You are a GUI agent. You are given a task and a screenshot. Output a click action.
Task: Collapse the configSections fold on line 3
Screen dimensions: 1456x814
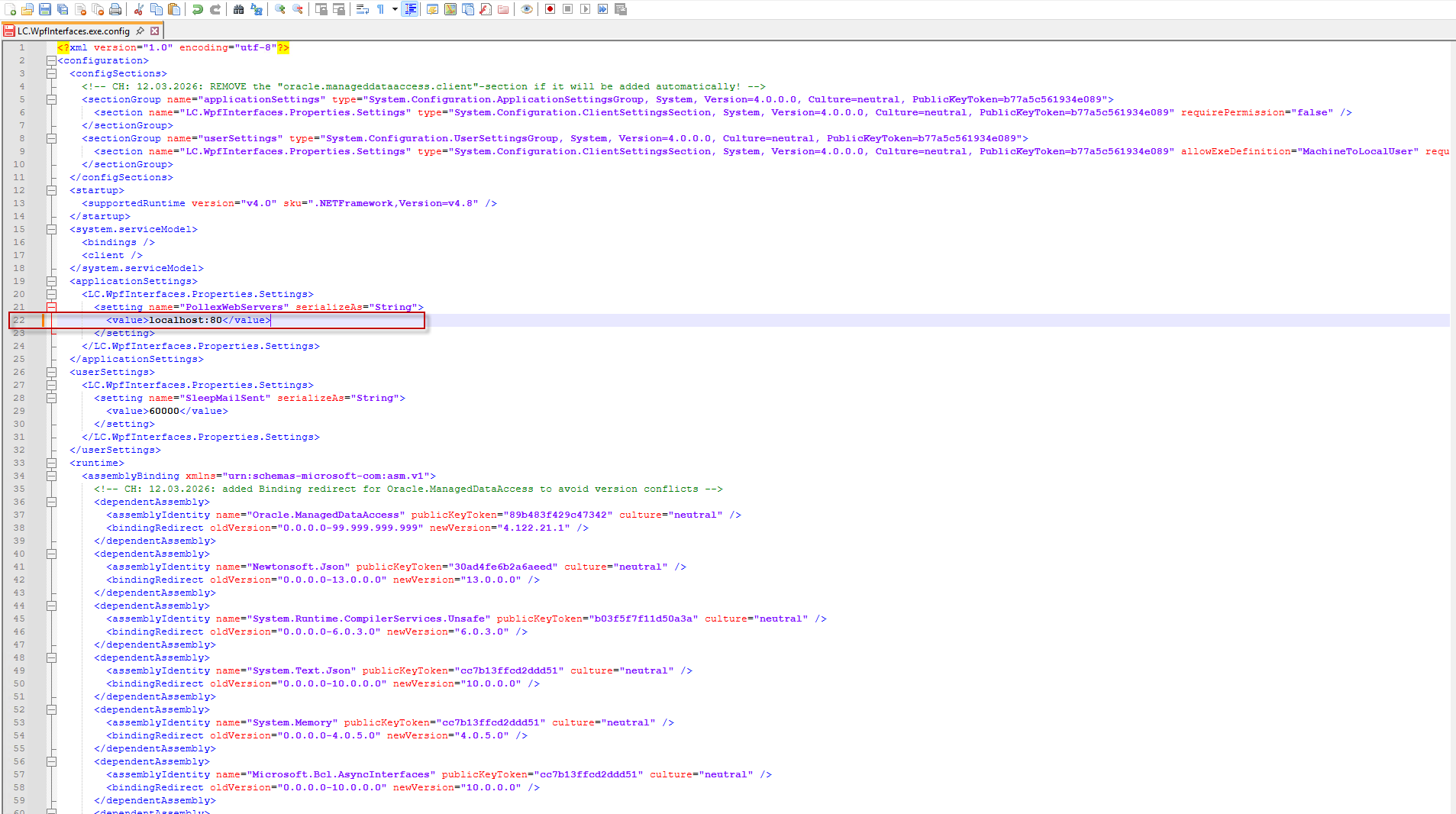pos(51,73)
